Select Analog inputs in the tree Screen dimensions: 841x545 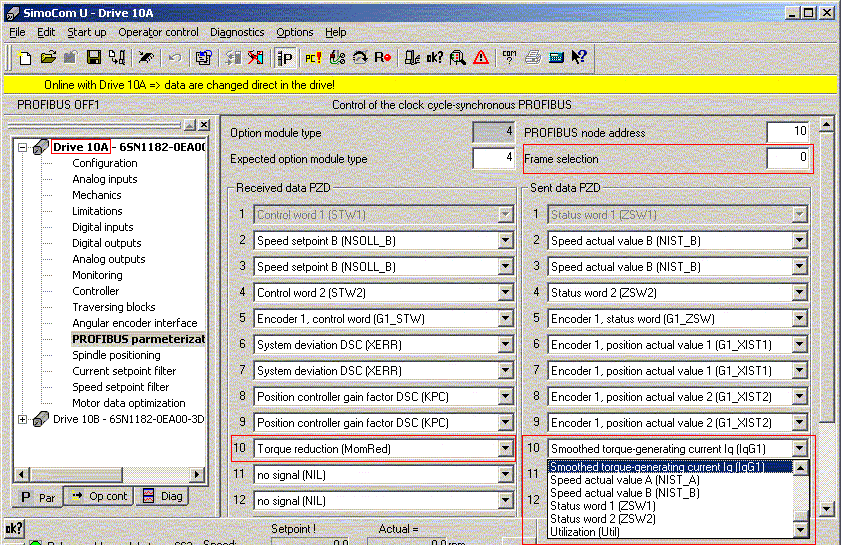[x=105, y=179]
